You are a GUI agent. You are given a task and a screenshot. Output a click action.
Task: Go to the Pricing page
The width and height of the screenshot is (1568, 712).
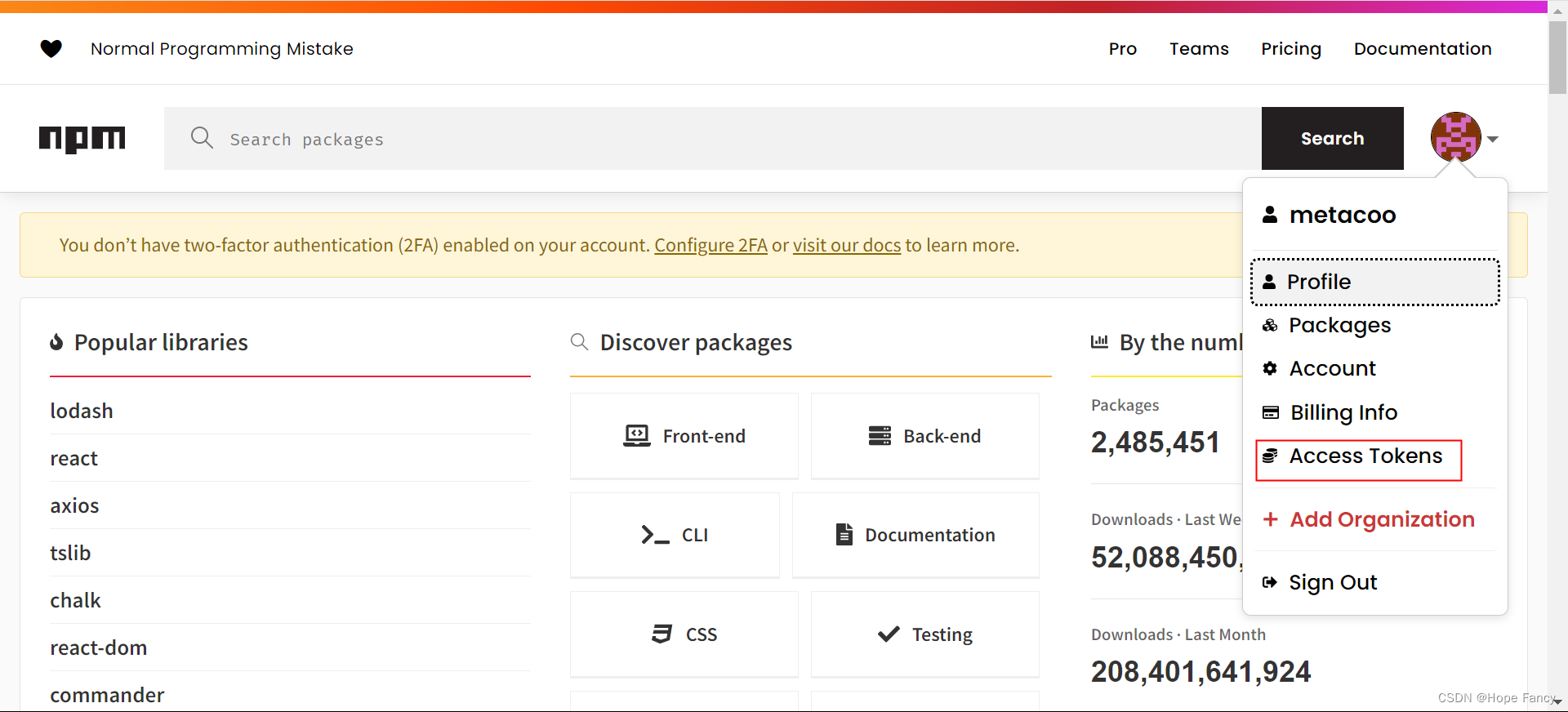(x=1290, y=49)
